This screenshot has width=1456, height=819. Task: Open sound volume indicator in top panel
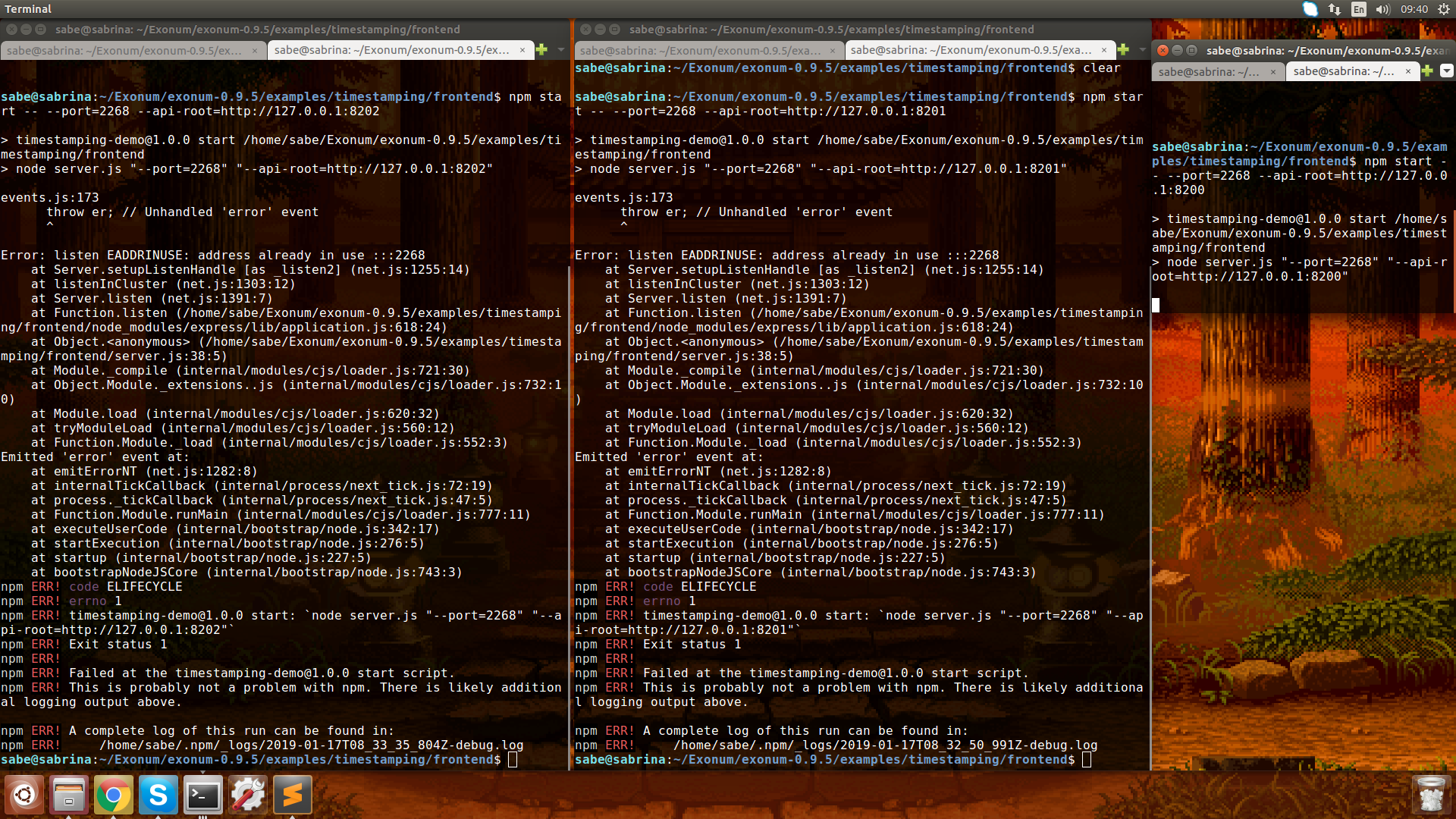point(1382,9)
